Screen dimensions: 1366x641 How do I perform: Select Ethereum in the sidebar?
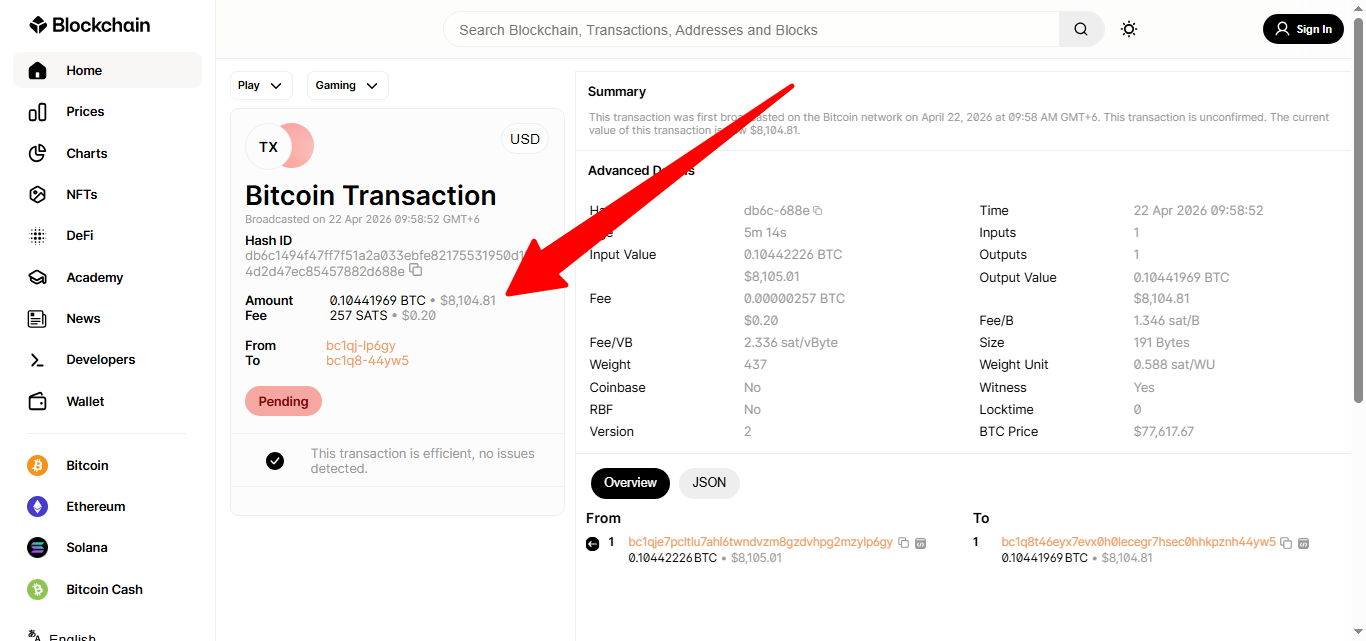click(95, 506)
